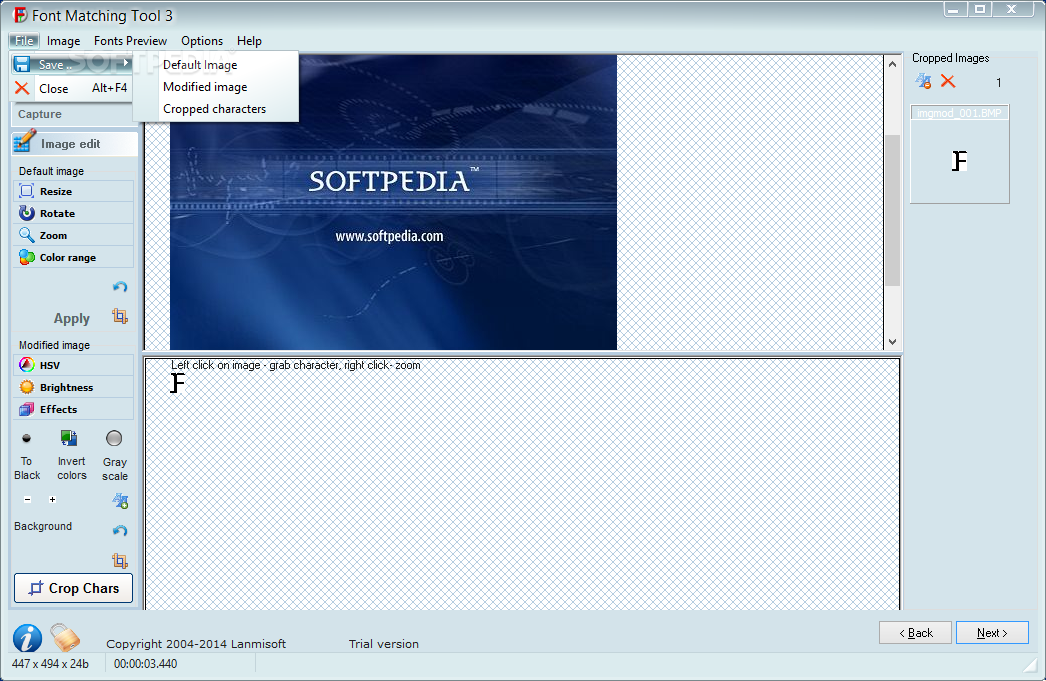Undo default image changes with arrow icon
The image size is (1046, 681).
[120, 287]
